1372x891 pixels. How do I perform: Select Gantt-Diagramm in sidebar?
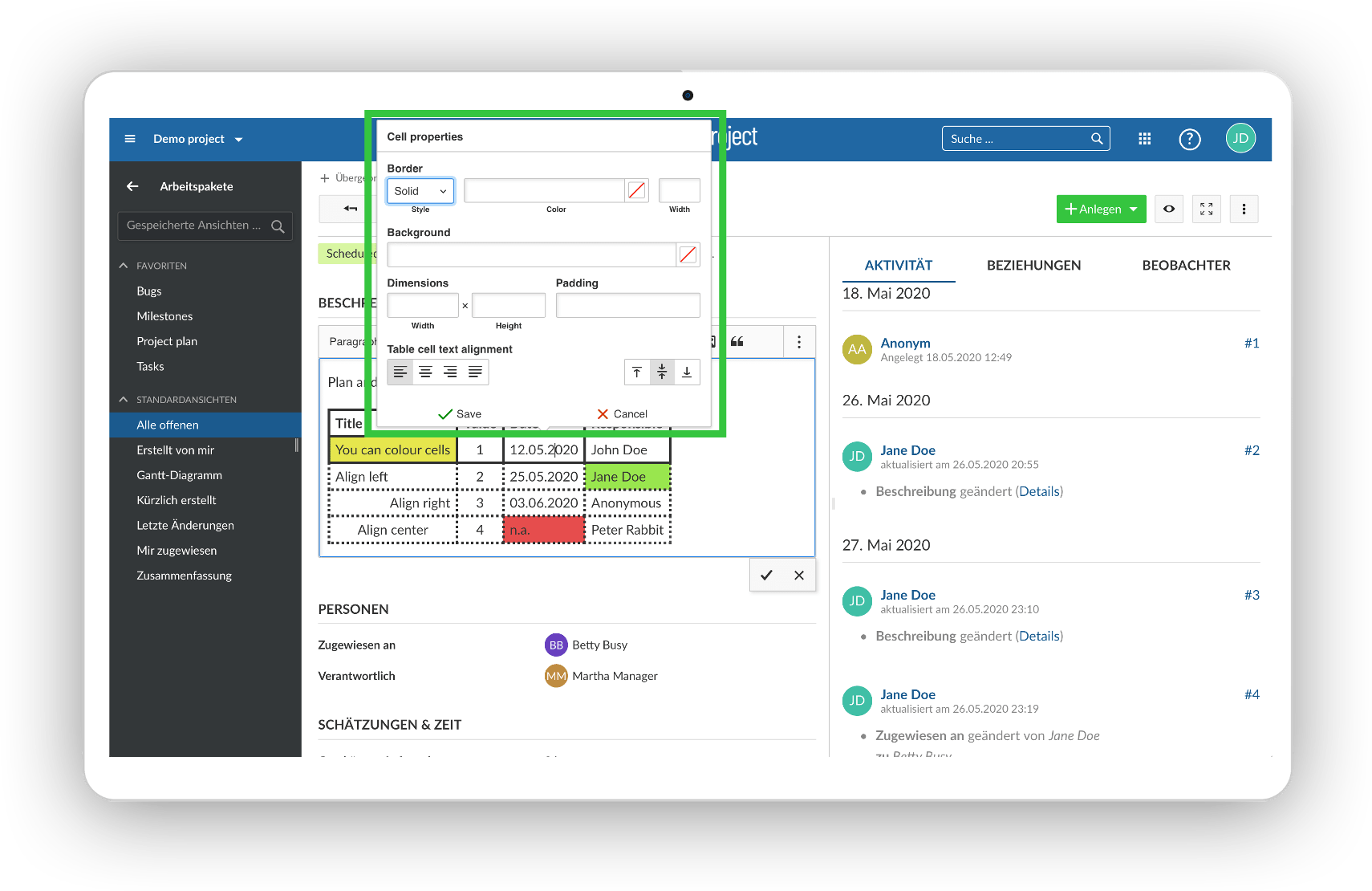click(179, 475)
